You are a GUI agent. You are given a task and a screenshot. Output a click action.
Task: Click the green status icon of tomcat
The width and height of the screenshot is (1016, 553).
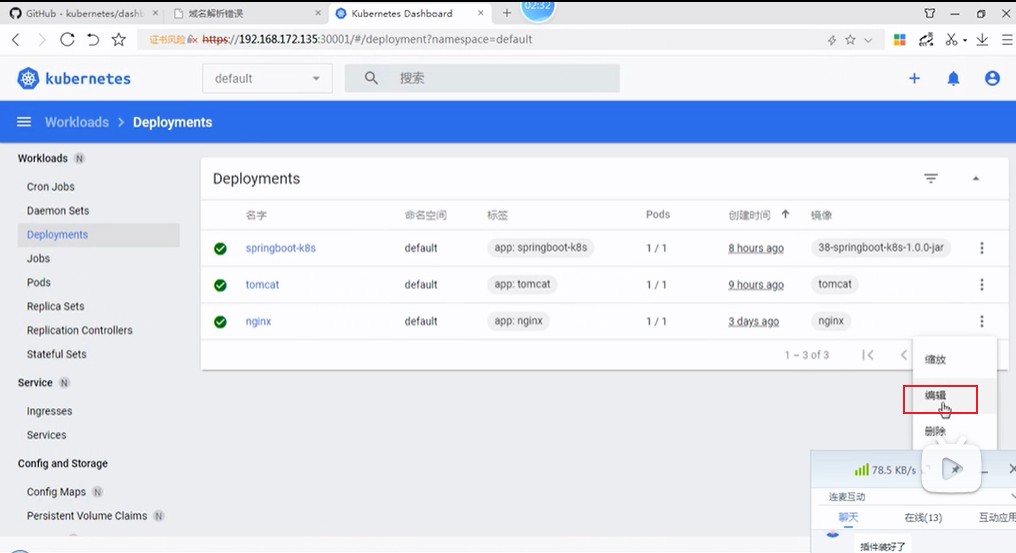pyautogui.click(x=220, y=285)
